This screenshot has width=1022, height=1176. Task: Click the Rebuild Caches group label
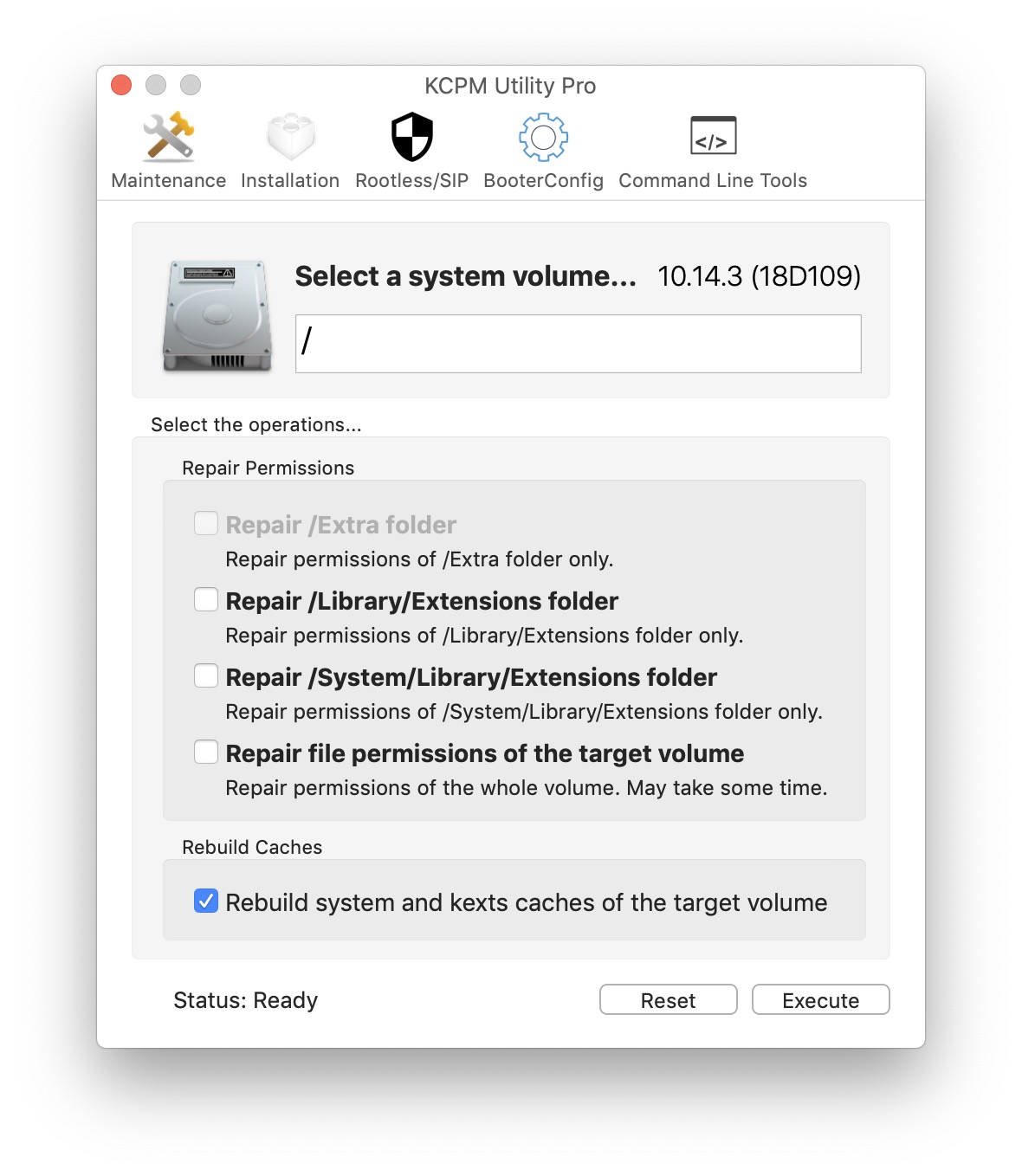coord(252,847)
